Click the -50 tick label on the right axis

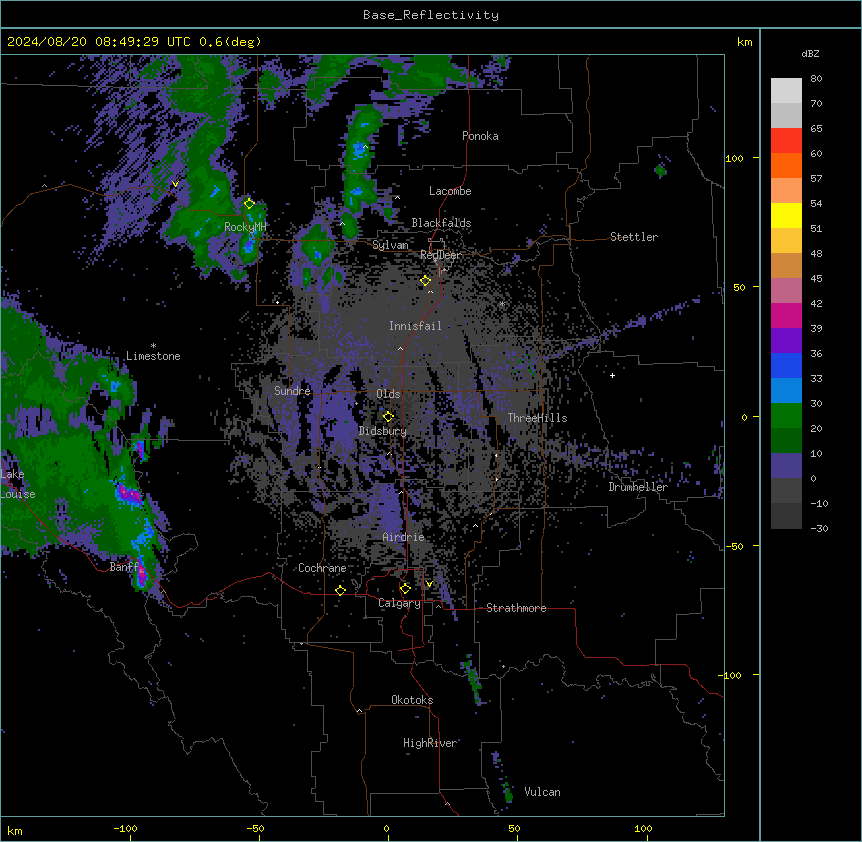click(x=734, y=546)
